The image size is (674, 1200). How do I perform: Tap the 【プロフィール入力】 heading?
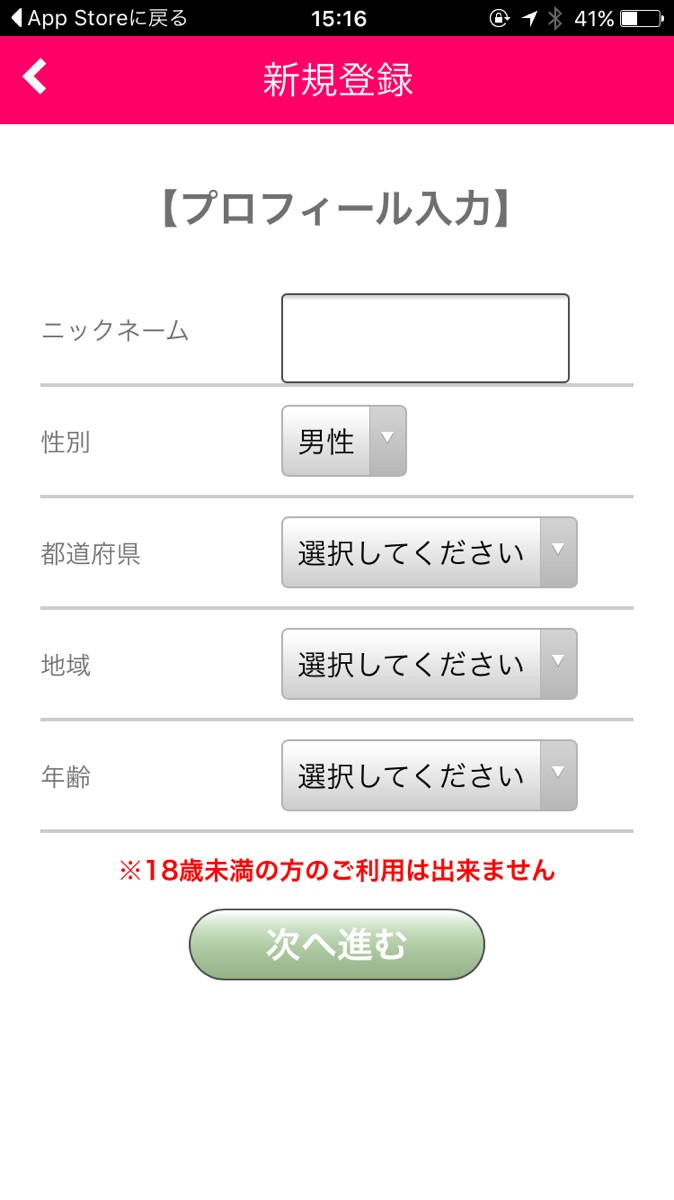(x=337, y=209)
